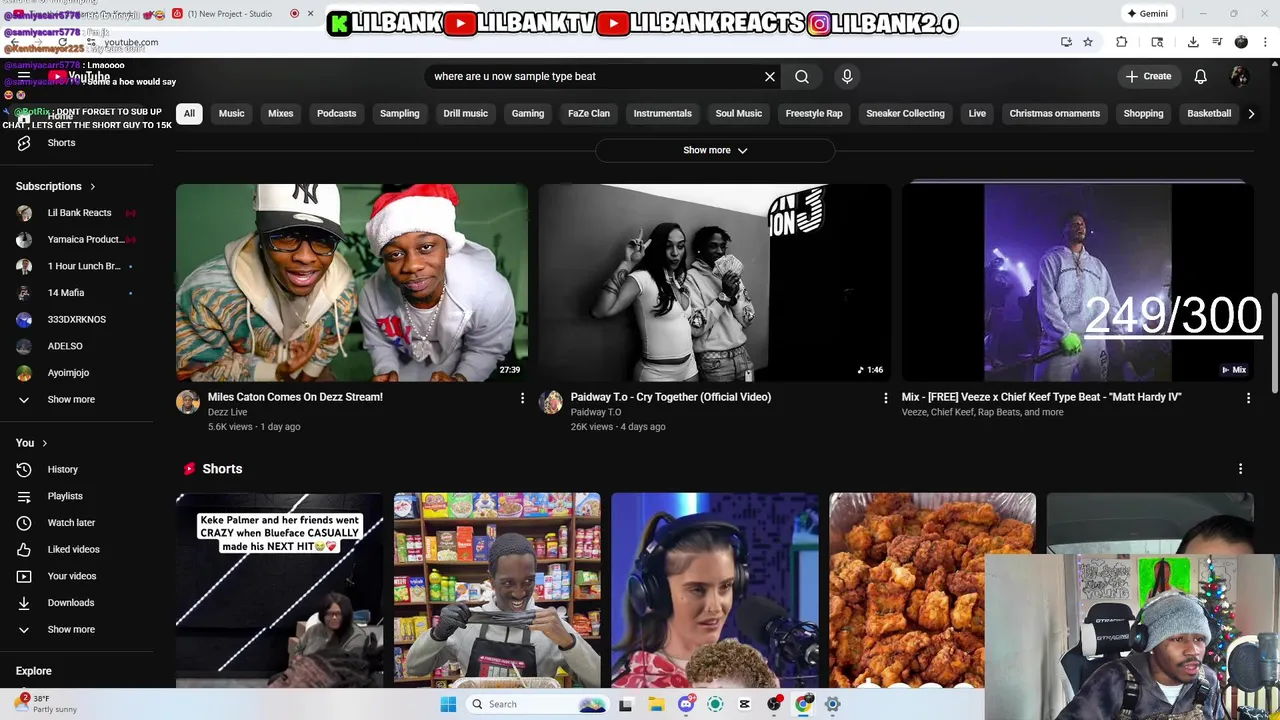Image resolution: width=1280 pixels, height=720 pixels.
Task: Select the Freestyle Rap filter chip
Action: pyautogui.click(x=814, y=113)
